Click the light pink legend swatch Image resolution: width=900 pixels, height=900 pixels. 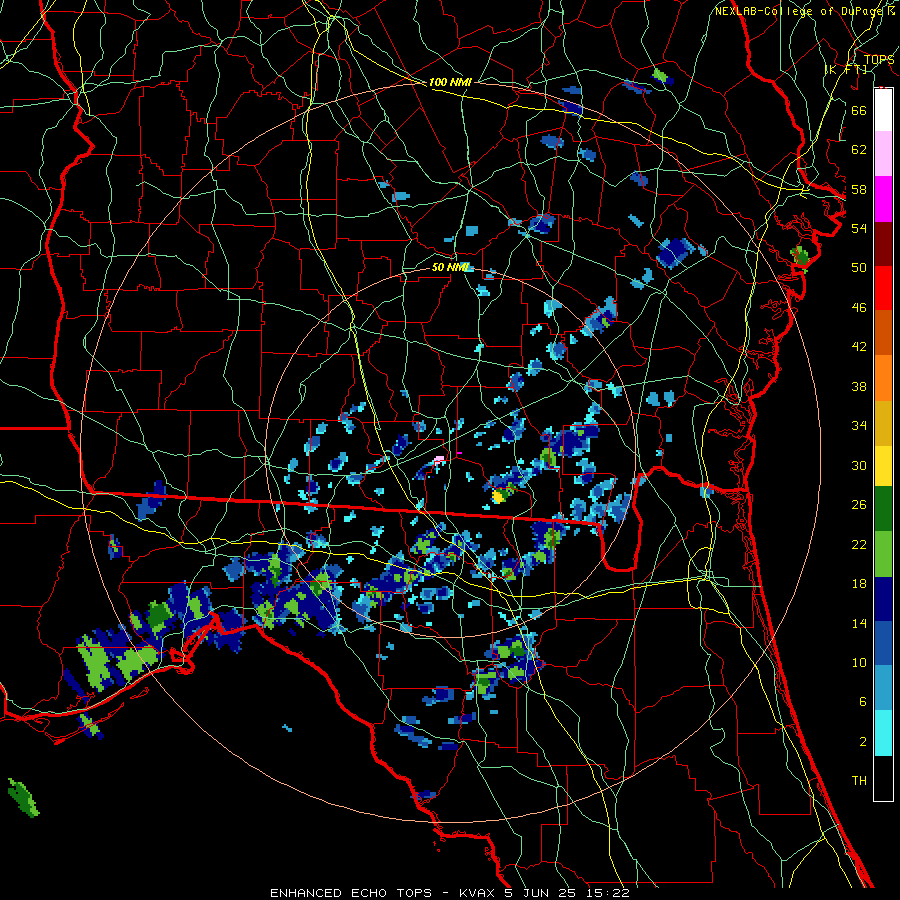point(883,154)
